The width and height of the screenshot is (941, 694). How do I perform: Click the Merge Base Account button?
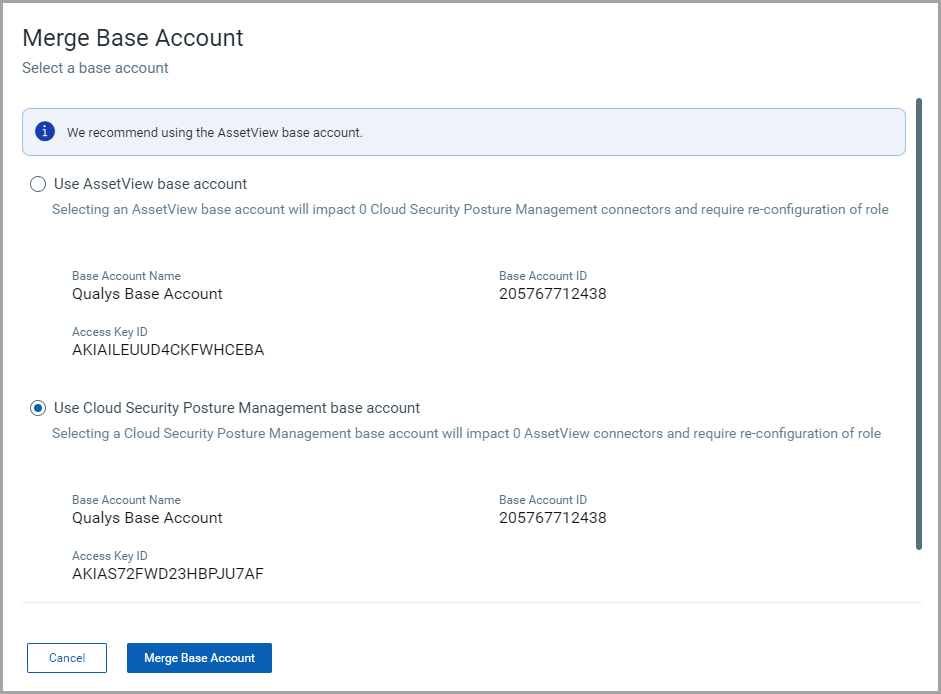pos(199,658)
